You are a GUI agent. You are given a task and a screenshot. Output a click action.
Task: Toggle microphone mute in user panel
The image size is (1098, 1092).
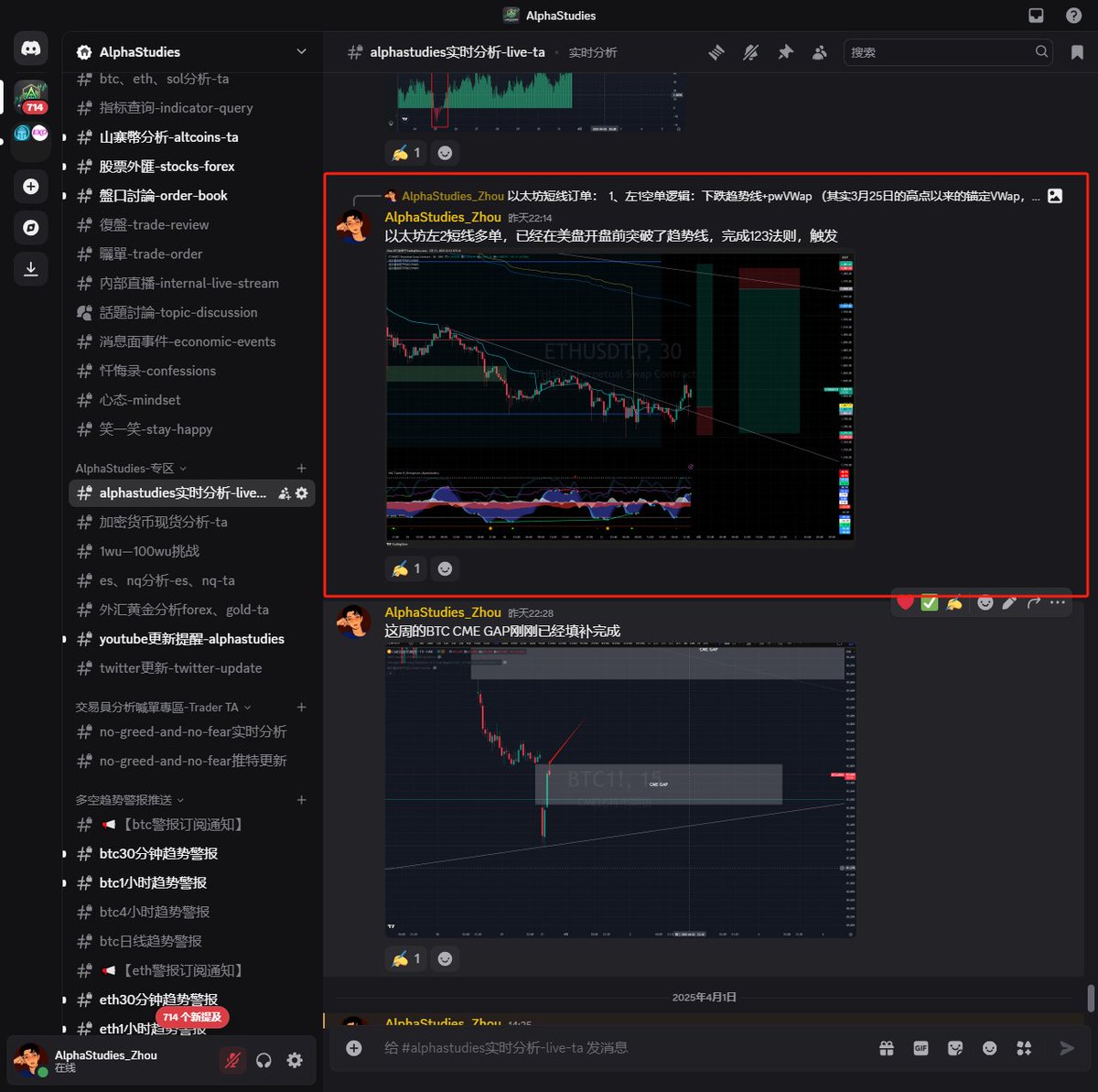[x=232, y=1060]
